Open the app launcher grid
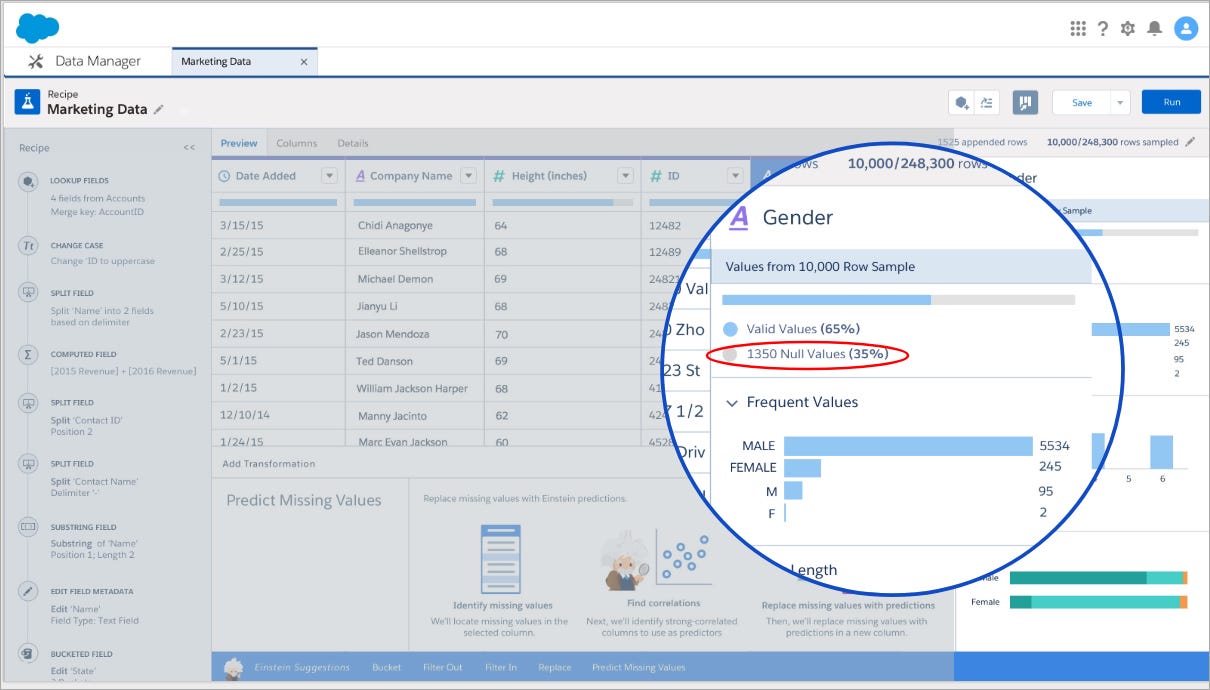 (x=1078, y=28)
